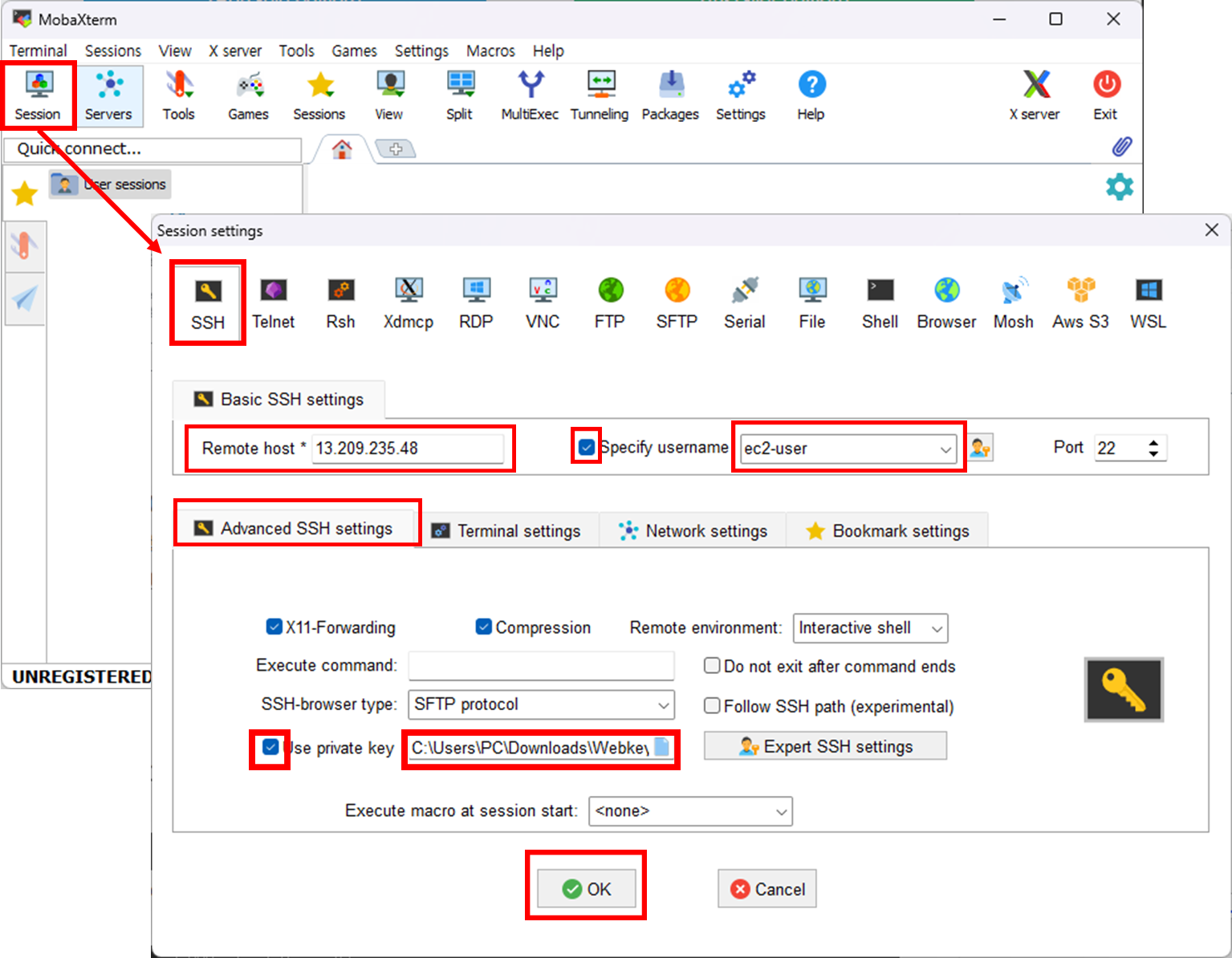
Task: Open the Packages toolbar icon
Action: click(670, 95)
